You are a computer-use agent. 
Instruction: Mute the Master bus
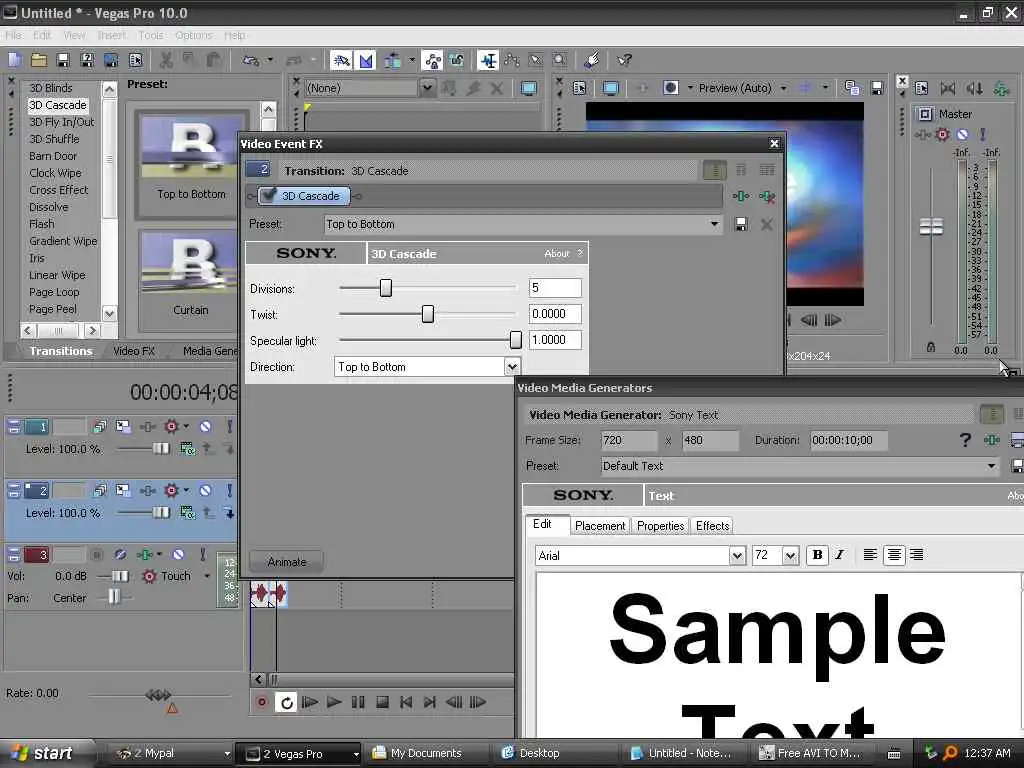pos(962,135)
